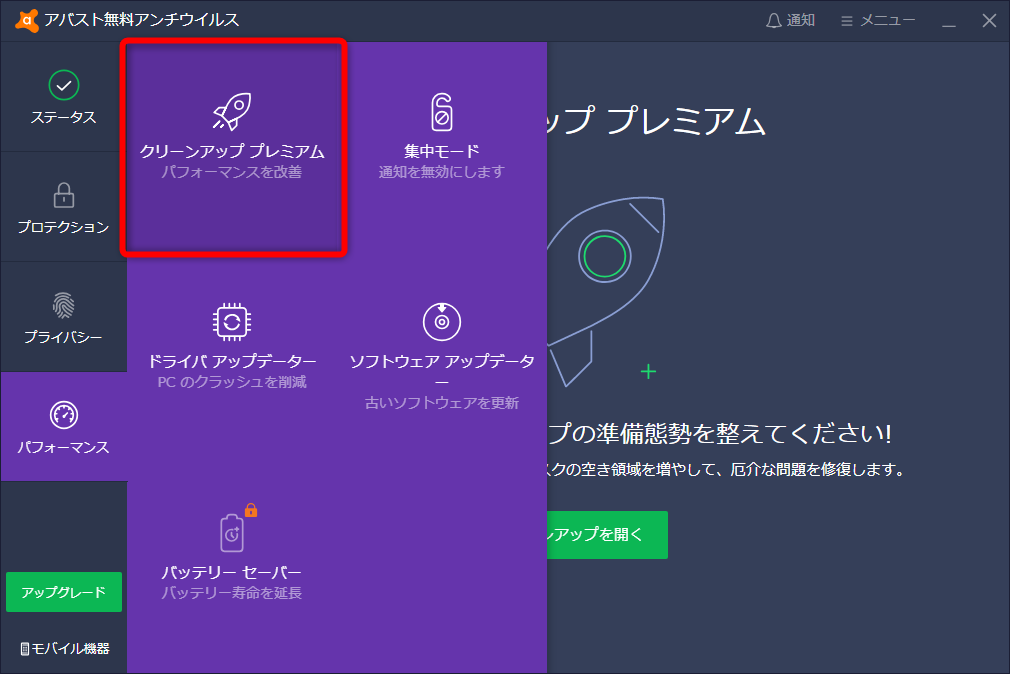
Task: Click パフォーマンスを改善 subtitle under cleanup tile
Action: click(x=232, y=171)
